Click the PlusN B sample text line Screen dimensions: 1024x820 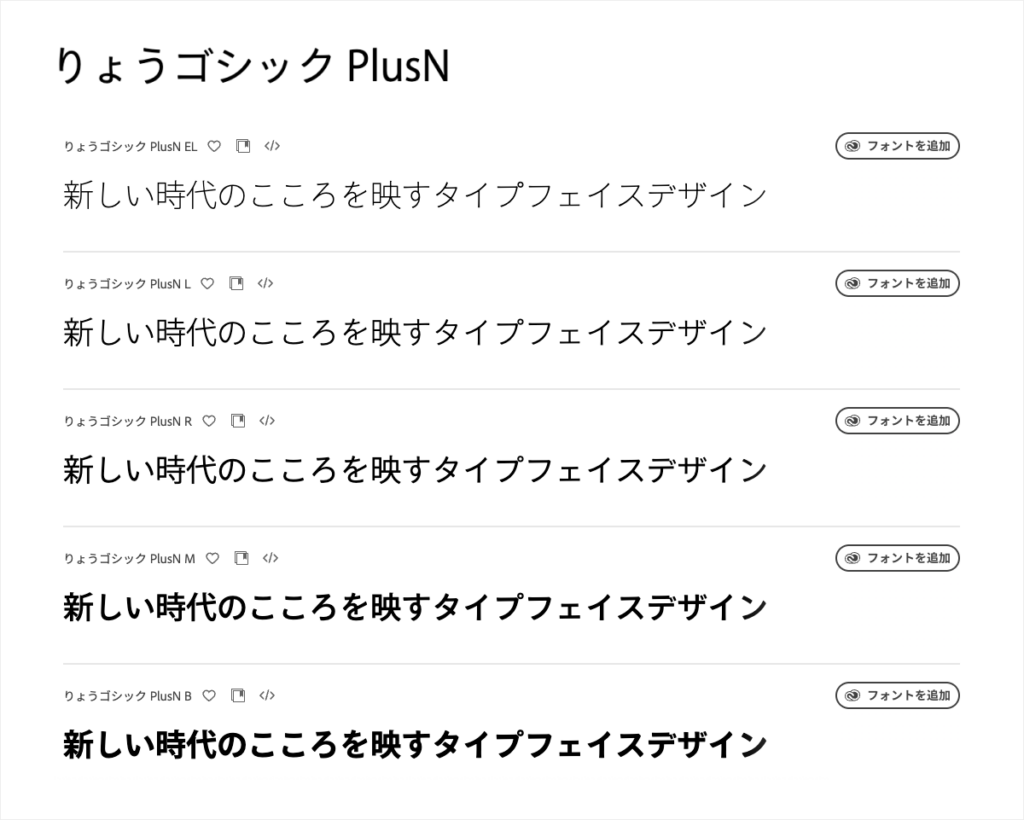click(x=415, y=745)
